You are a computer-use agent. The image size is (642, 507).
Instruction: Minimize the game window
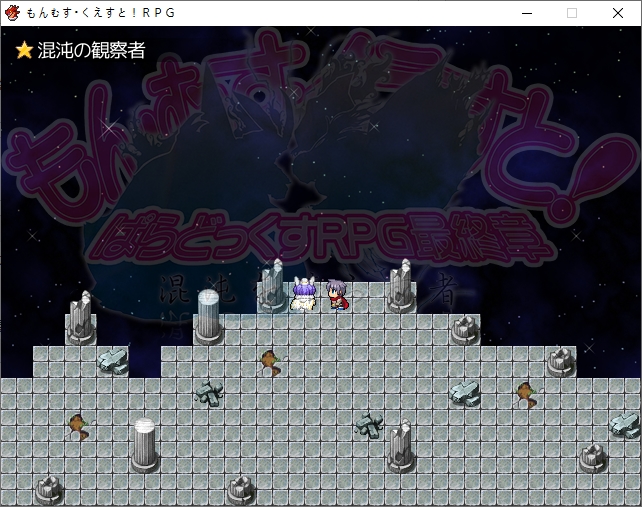pos(527,14)
